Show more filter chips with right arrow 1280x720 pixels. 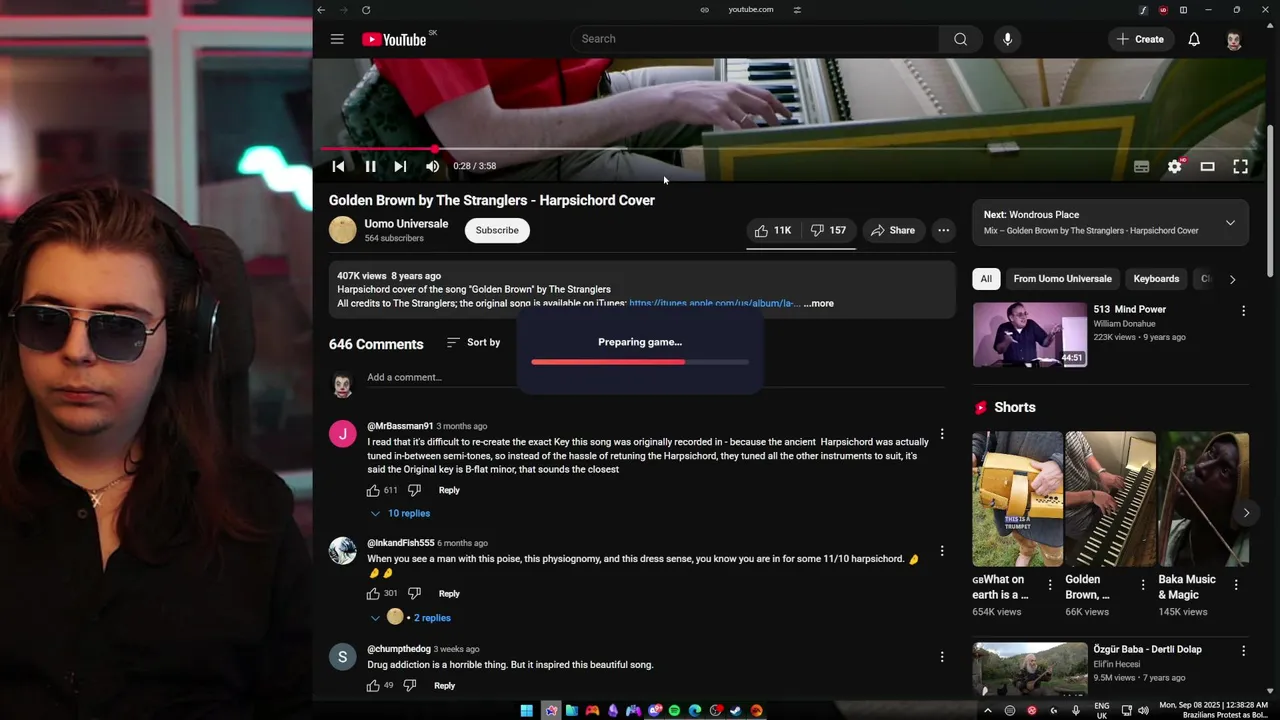pyautogui.click(x=1232, y=280)
